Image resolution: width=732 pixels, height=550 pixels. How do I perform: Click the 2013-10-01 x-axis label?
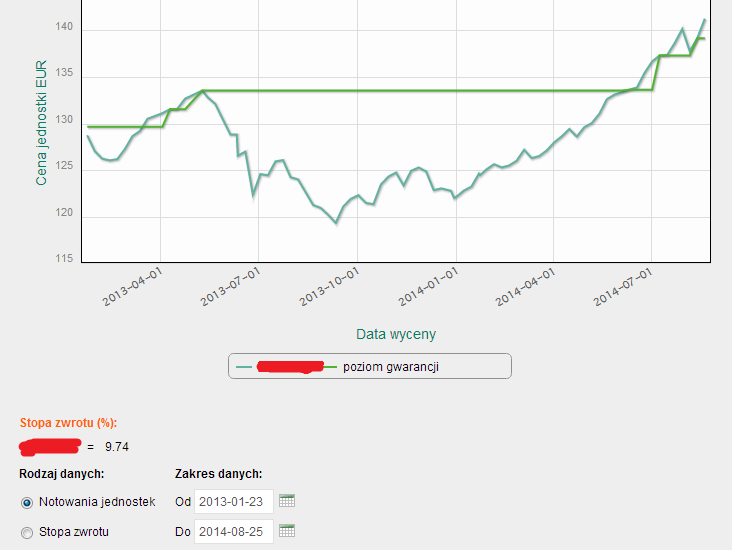(330, 286)
